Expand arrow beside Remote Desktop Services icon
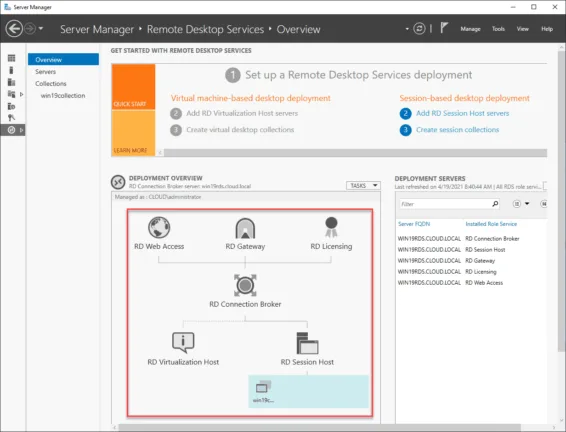566x432 pixels. [x=22, y=130]
